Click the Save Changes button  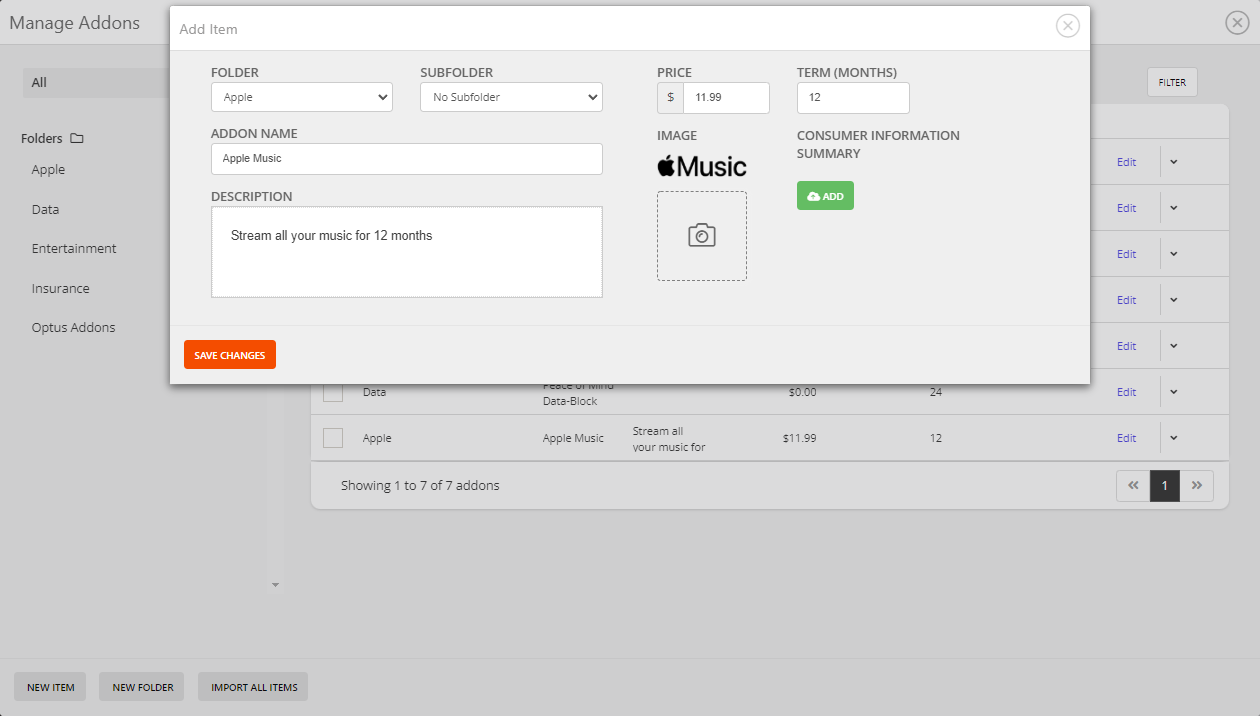point(229,355)
